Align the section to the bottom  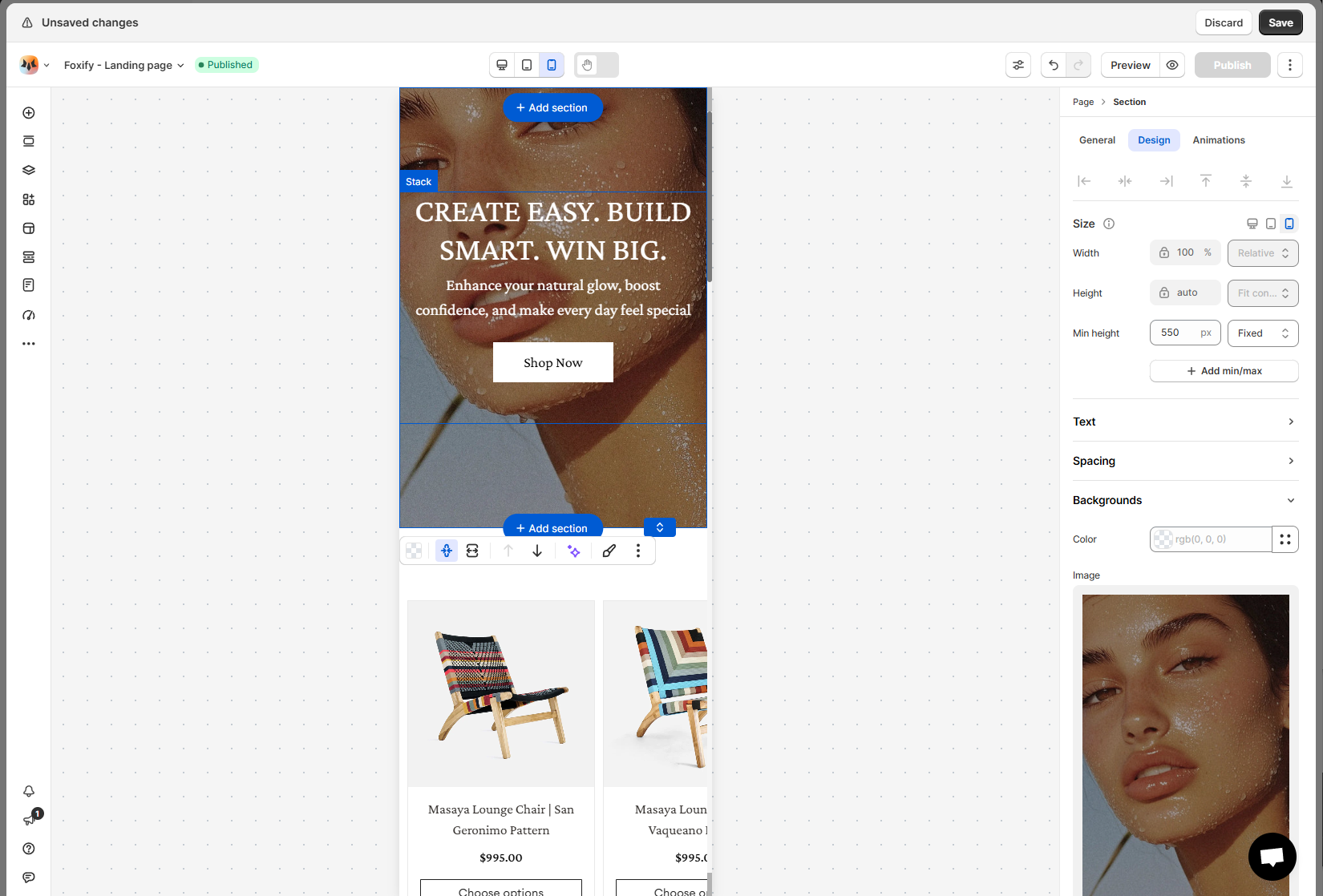(1287, 181)
